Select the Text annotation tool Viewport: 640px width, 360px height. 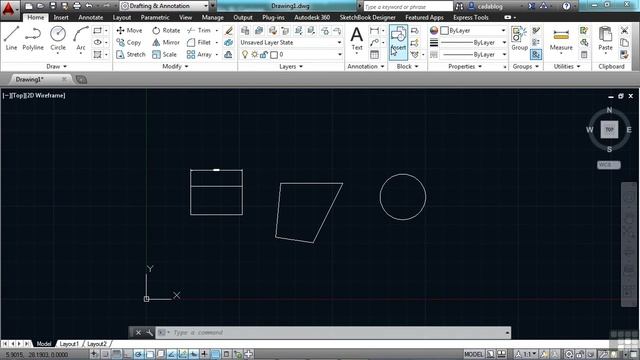click(x=357, y=39)
